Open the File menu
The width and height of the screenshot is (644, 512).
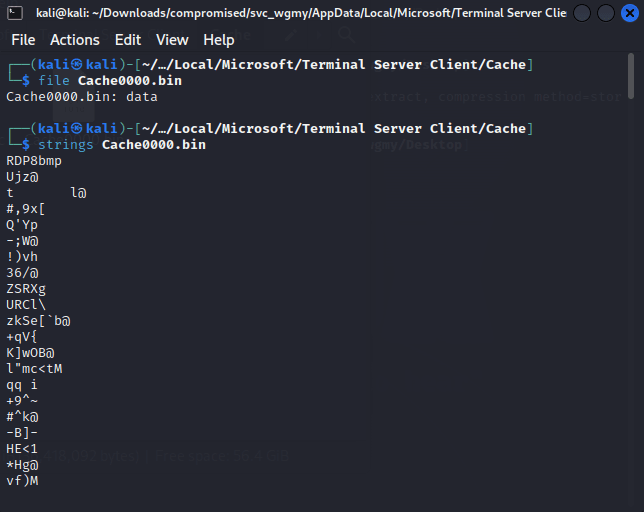pos(23,40)
